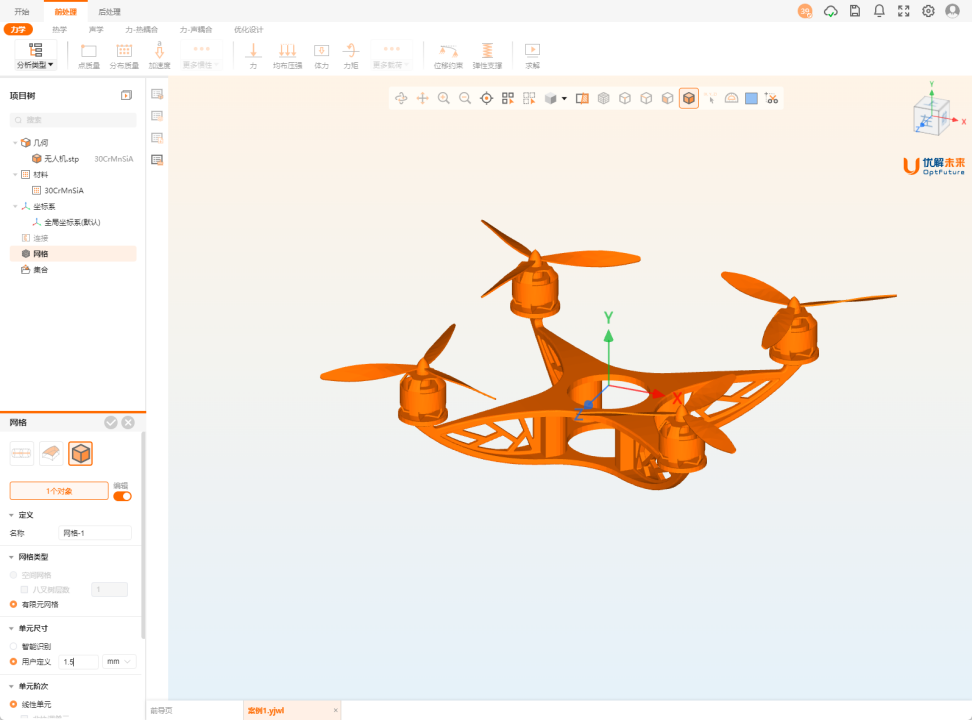Collapse the 单元阶次 section
Screen dimensions: 972x720
click(x=11, y=686)
